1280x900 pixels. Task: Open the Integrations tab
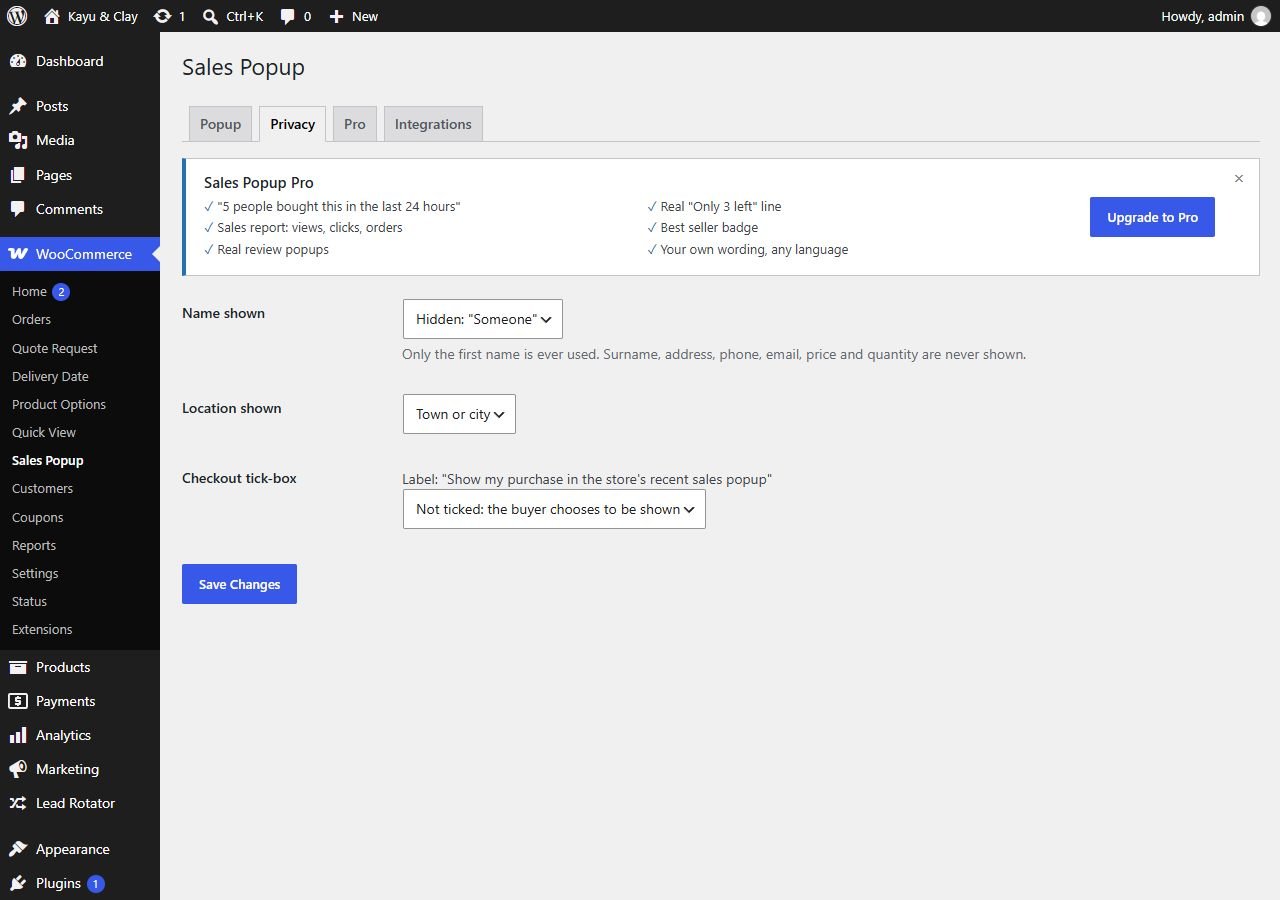click(x=433, y=124)
